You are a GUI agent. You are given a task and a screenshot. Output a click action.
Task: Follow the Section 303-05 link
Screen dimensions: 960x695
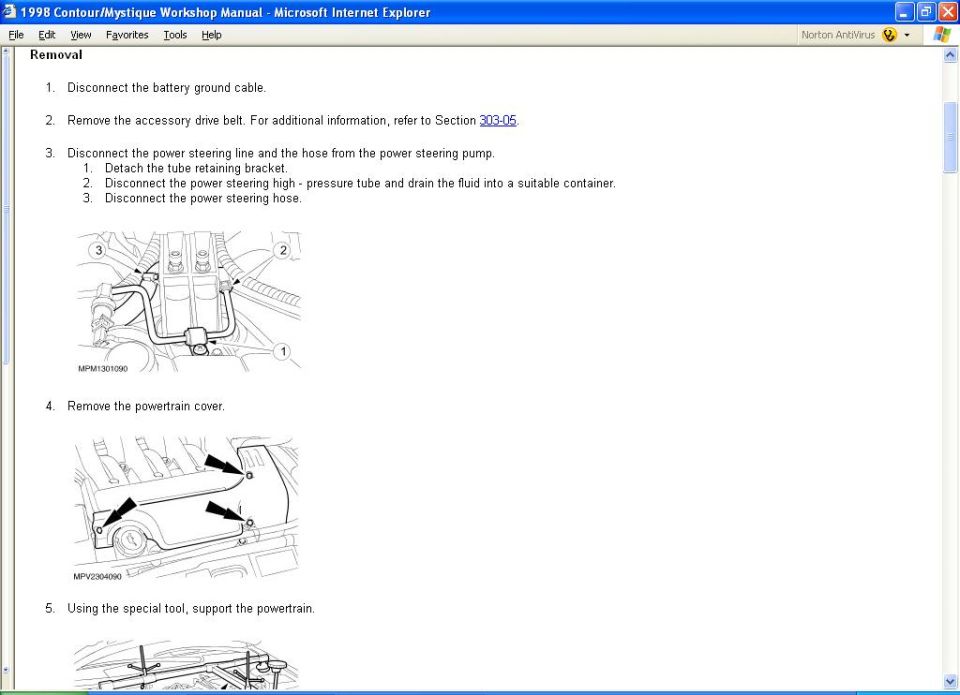coord(498,121)
